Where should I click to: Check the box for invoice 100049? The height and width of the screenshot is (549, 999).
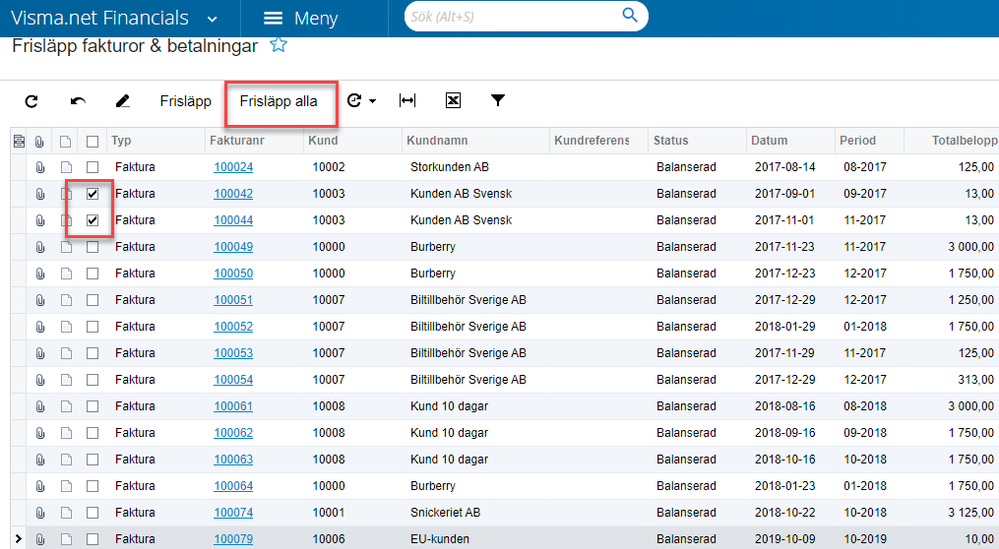tap(92, 247)
